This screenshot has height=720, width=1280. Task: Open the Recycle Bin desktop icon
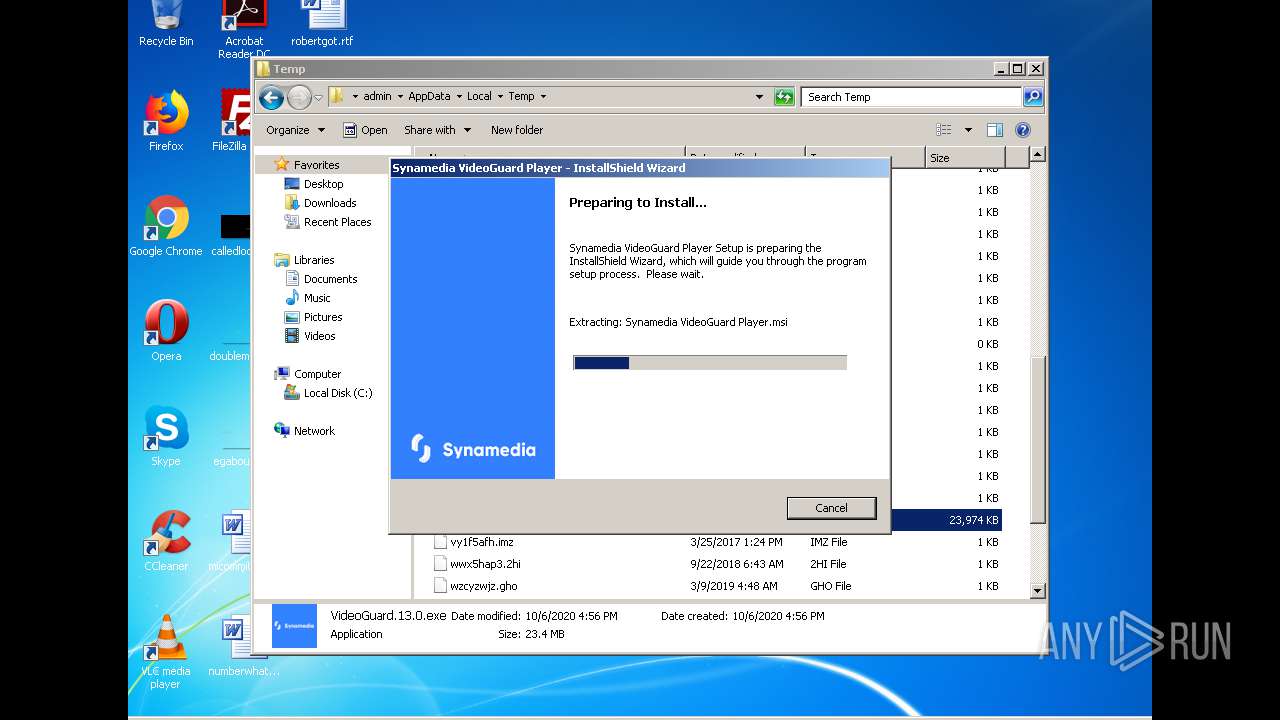pyautogui.click(x=166, y=24)
